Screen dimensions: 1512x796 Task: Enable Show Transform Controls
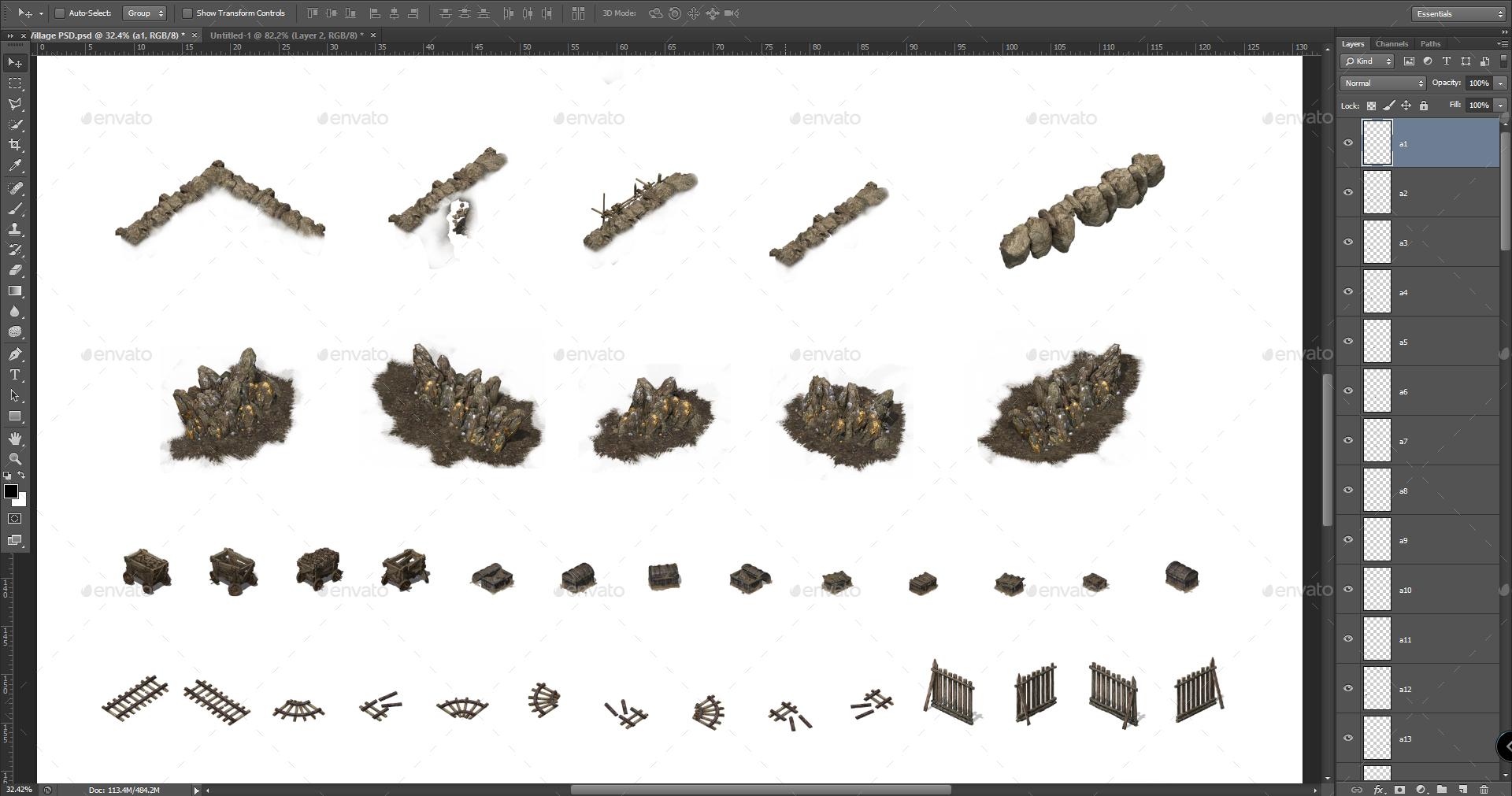click(187, 13)
